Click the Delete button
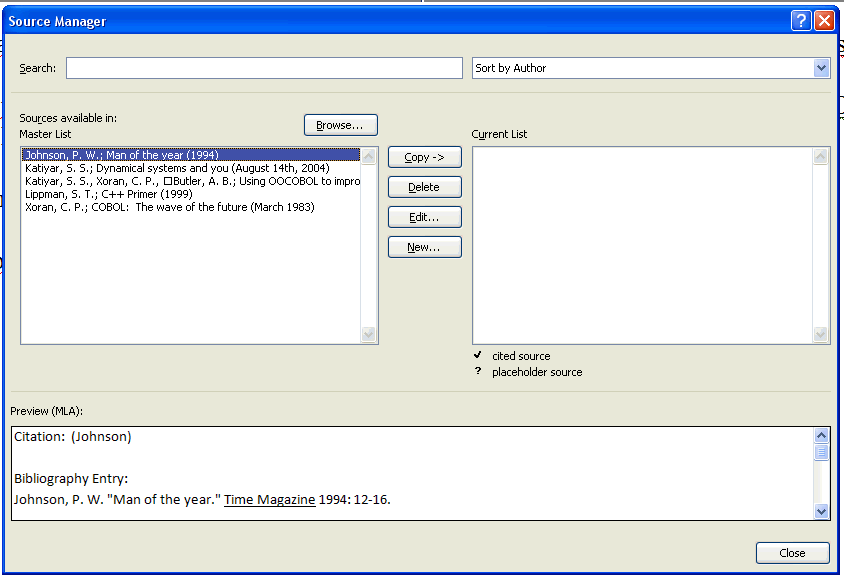The image size is (844, 577). (x=424, y=187)
